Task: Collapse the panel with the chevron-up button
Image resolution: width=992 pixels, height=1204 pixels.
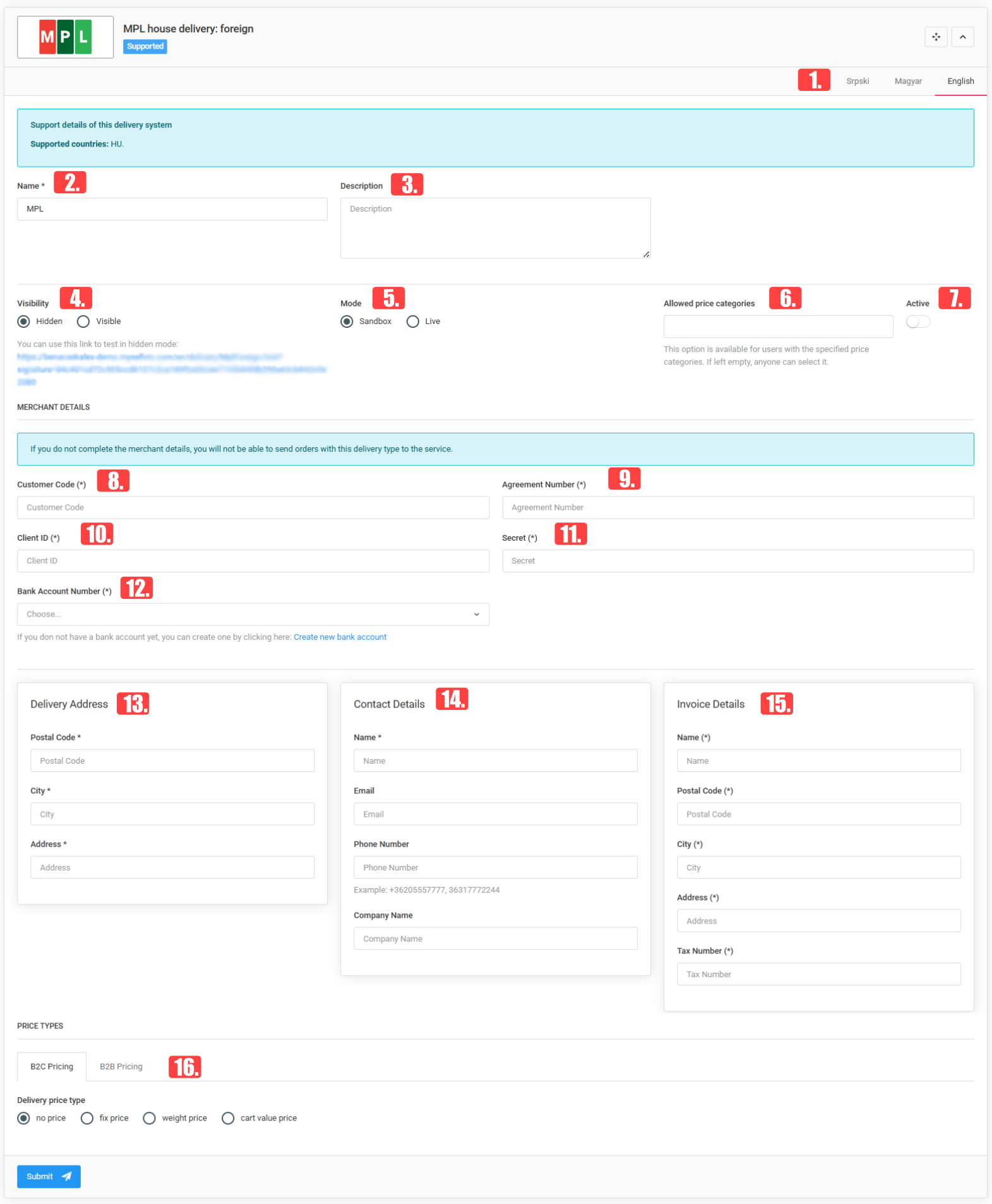Action: 962,37
